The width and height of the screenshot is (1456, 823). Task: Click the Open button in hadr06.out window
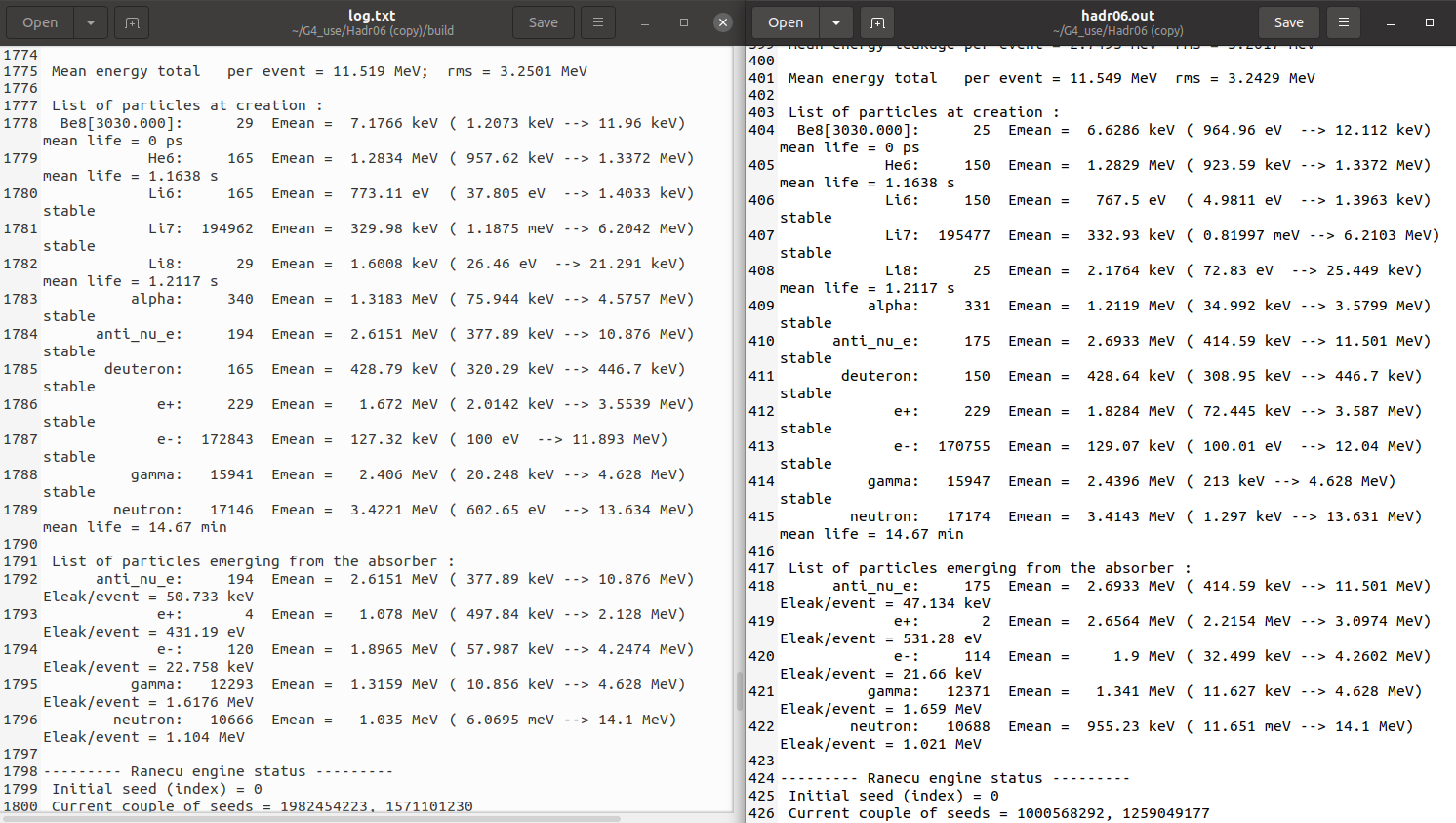click(786, 22)
